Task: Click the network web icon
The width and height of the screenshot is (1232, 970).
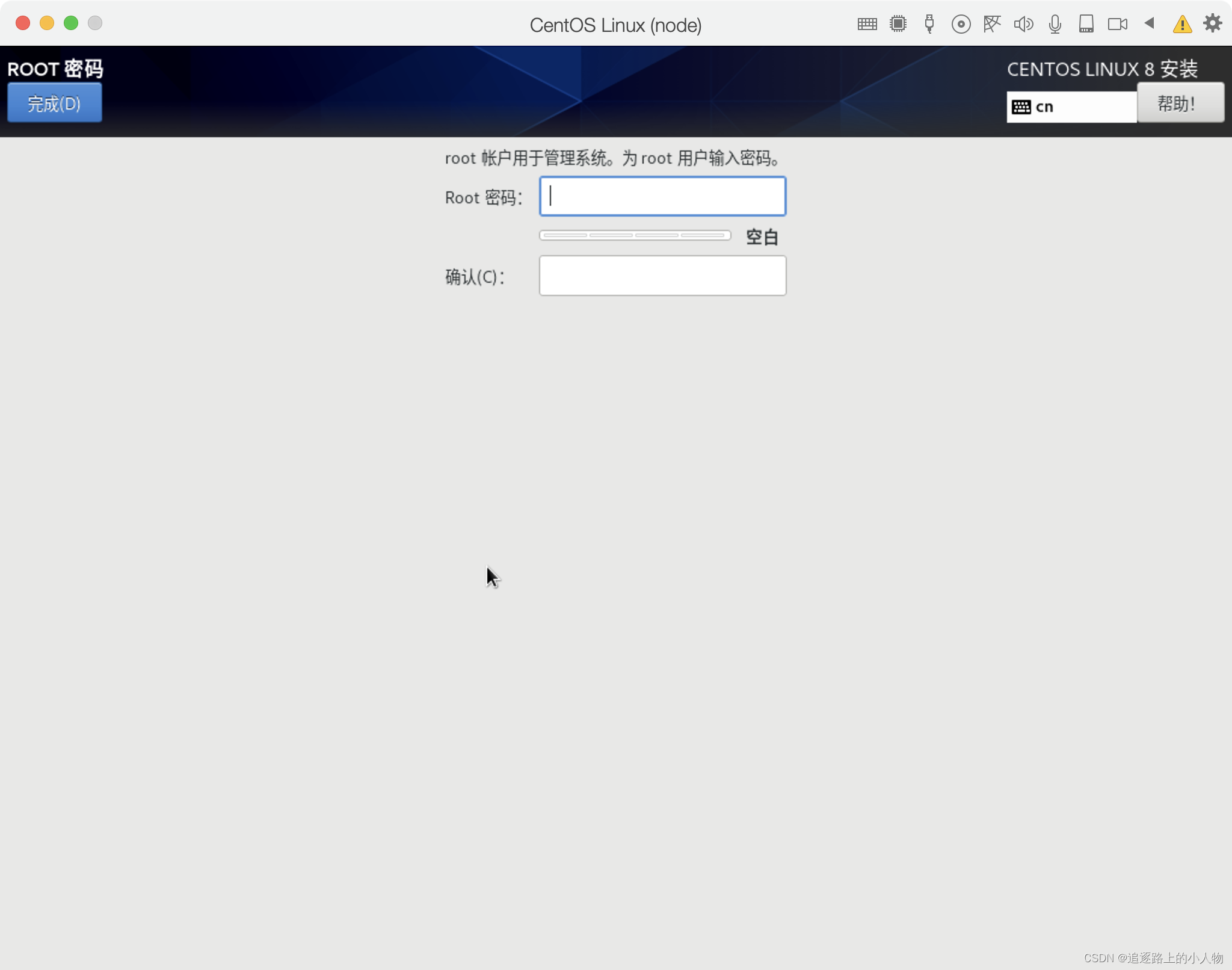Action: tap(992, 24)
